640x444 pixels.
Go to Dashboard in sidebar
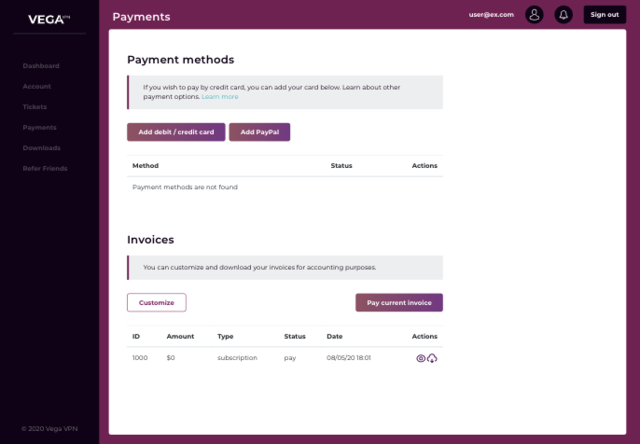click(41, 66)
